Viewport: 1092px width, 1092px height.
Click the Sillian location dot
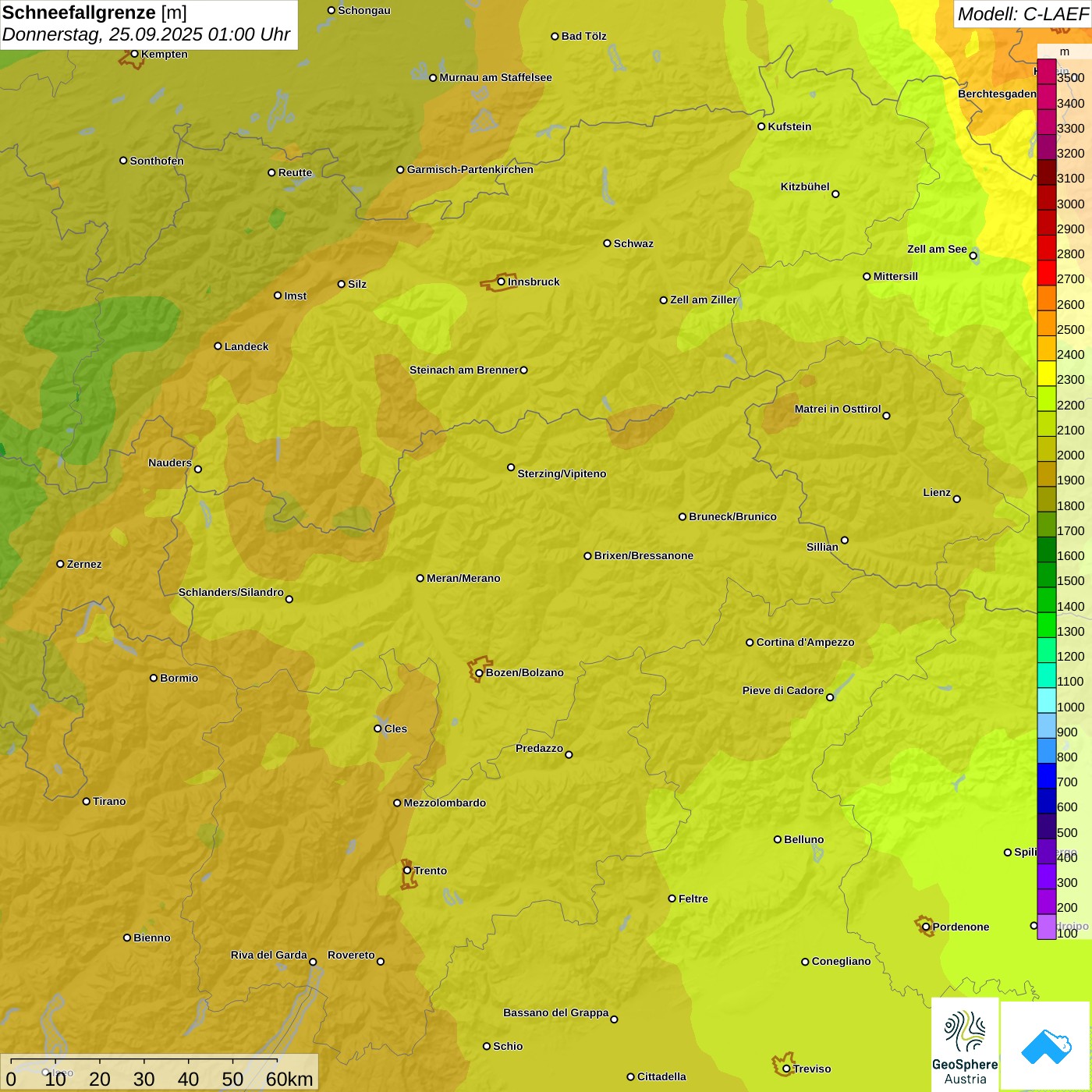[x=845, y=540]
